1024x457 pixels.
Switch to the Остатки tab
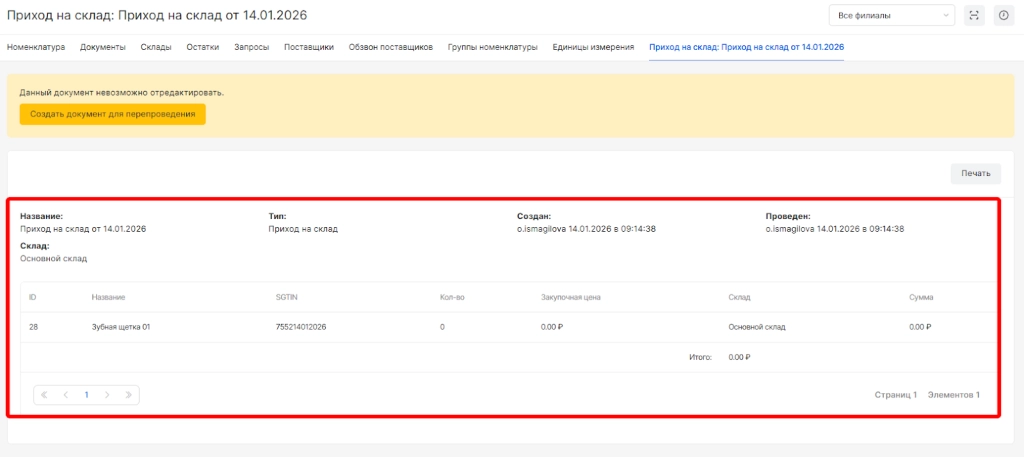coord(203,47)
